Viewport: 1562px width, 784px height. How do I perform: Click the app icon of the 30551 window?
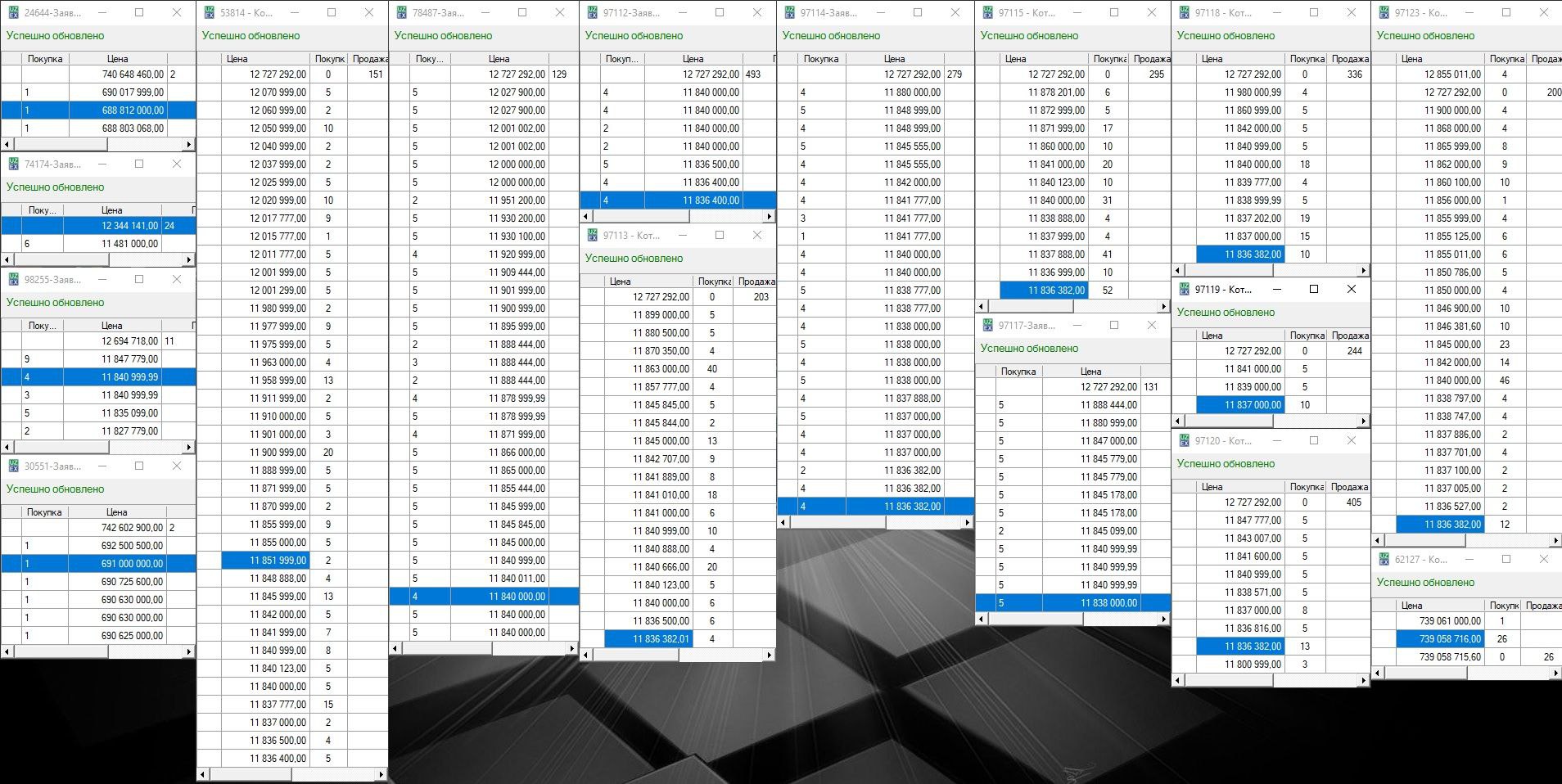13,466
